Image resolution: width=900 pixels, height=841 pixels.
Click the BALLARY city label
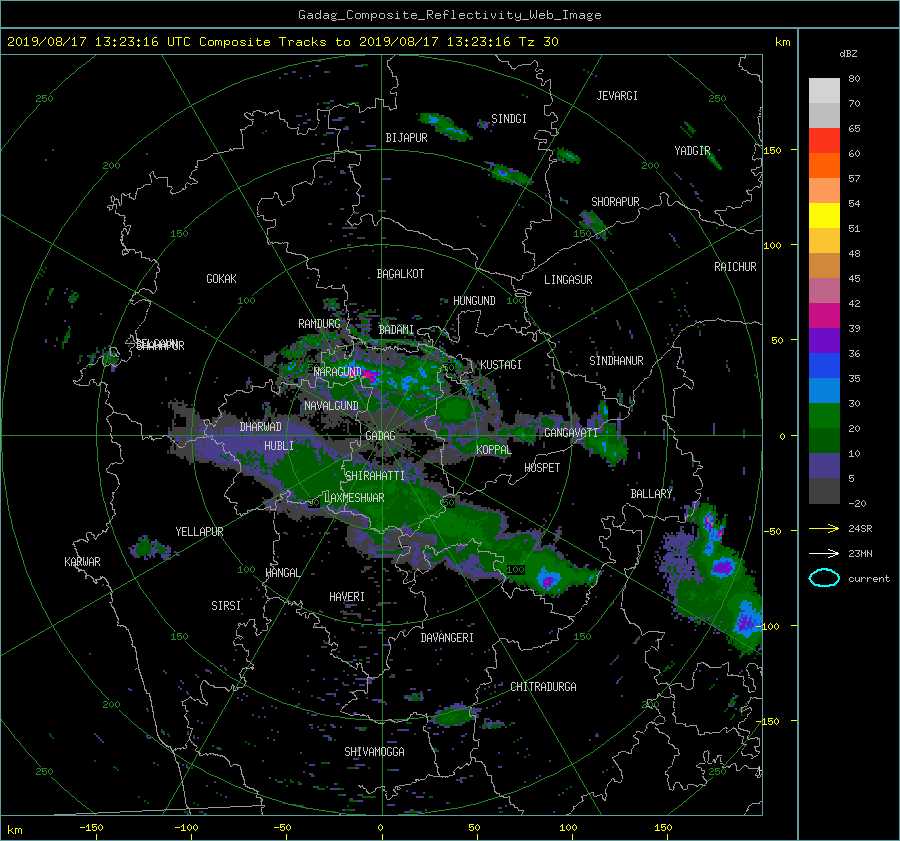click(x=651, y=494)
